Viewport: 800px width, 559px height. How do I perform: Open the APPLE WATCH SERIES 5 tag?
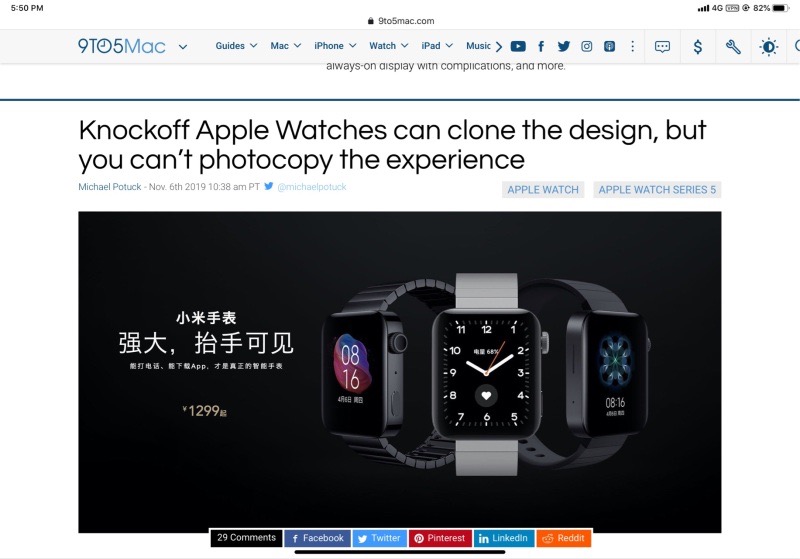(x=657, y=190)
